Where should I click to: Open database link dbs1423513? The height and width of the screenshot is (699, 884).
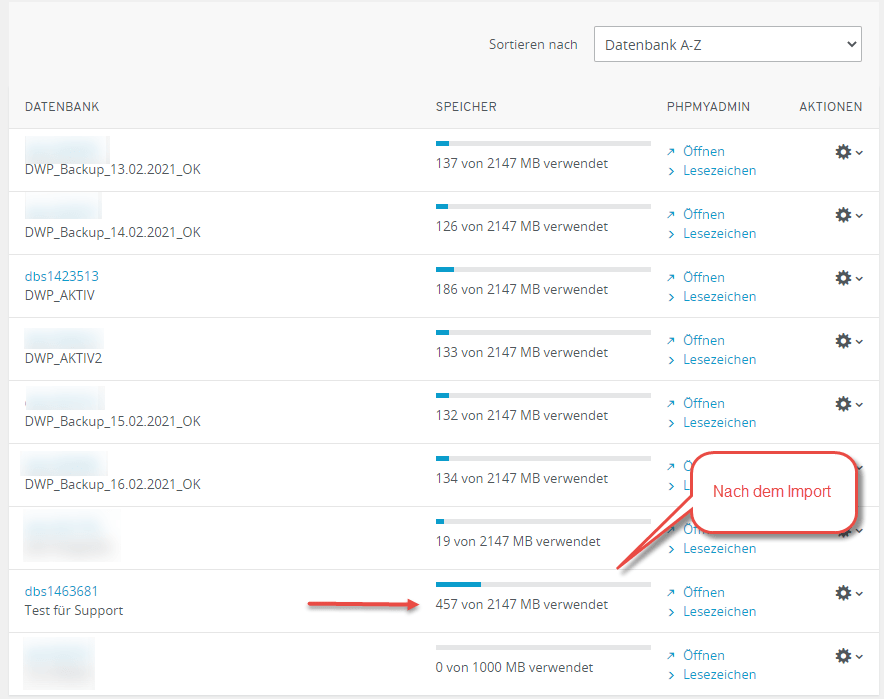tap(61, 276)
